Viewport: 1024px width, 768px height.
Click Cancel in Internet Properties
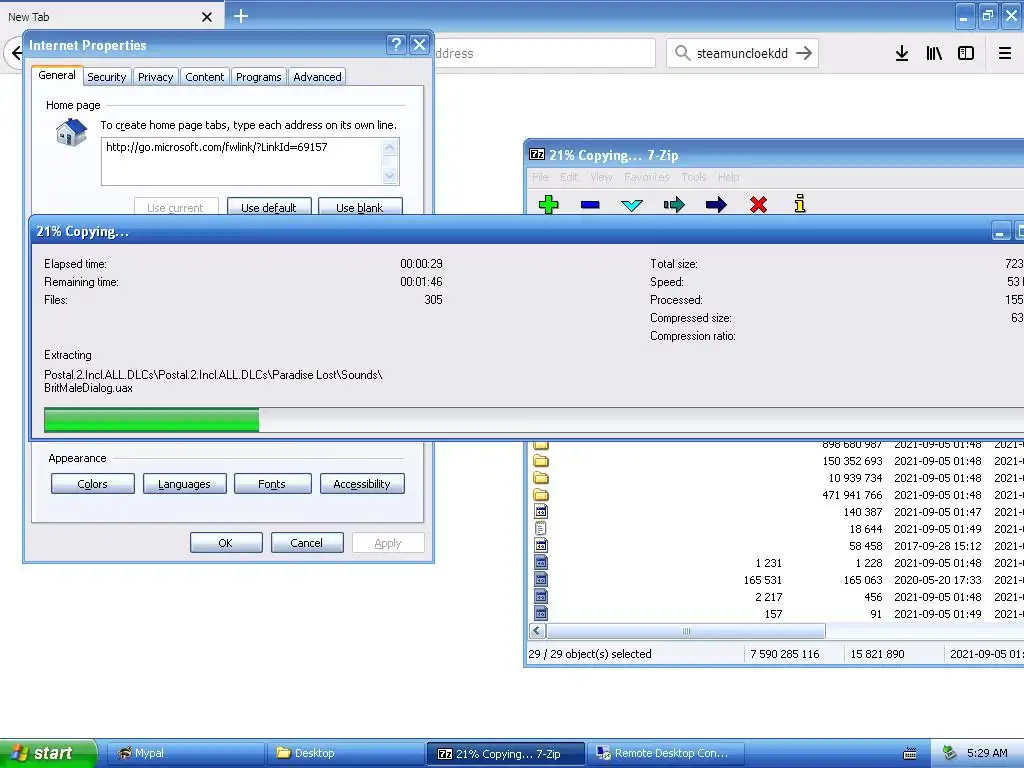click(306, 543)
